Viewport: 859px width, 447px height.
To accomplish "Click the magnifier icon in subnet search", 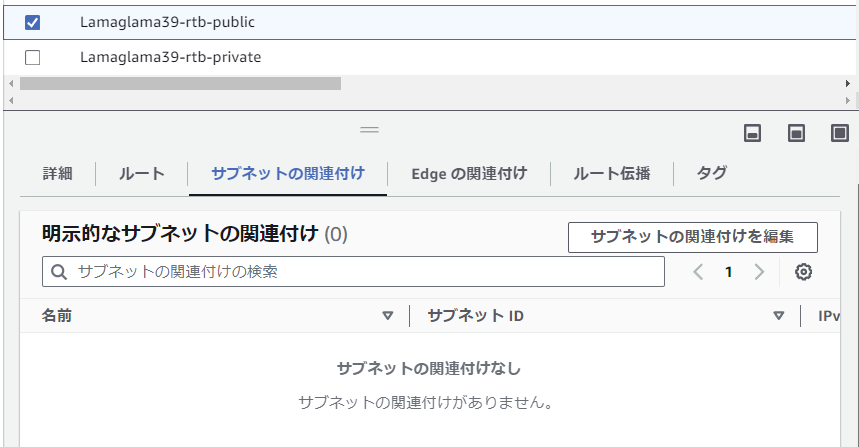I will [59, 272].
